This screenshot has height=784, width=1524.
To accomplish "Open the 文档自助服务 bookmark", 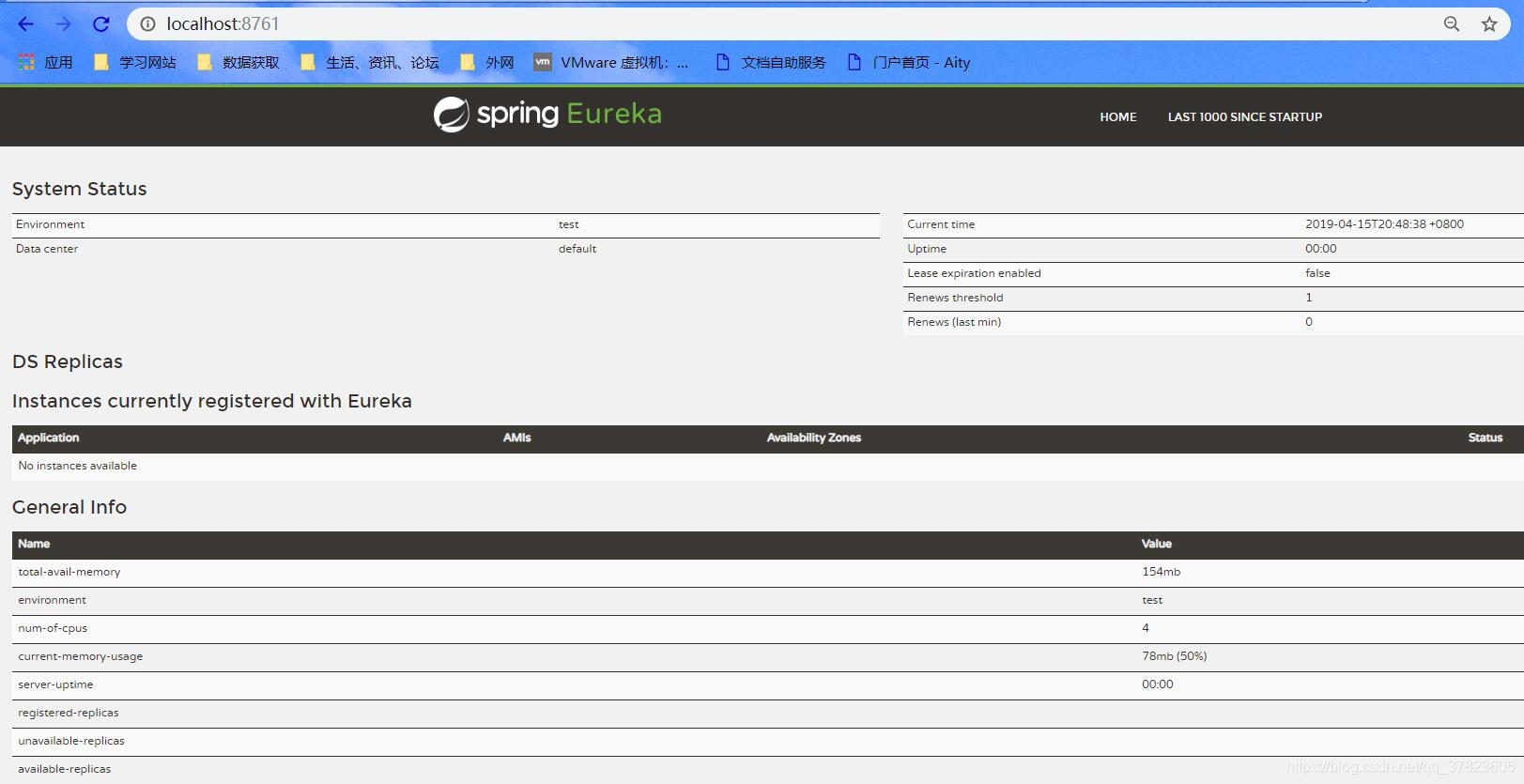I will tap(771, 62).
